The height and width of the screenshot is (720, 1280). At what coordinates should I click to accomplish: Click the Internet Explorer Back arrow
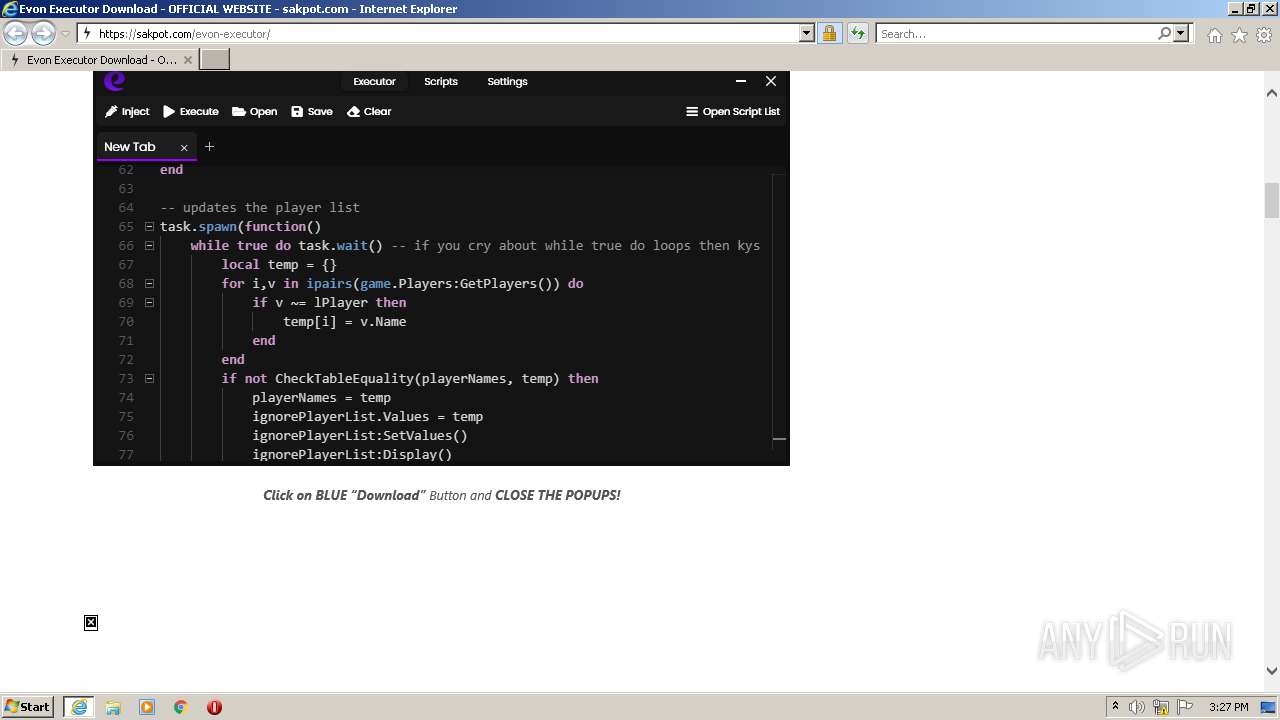click(16, 34)
